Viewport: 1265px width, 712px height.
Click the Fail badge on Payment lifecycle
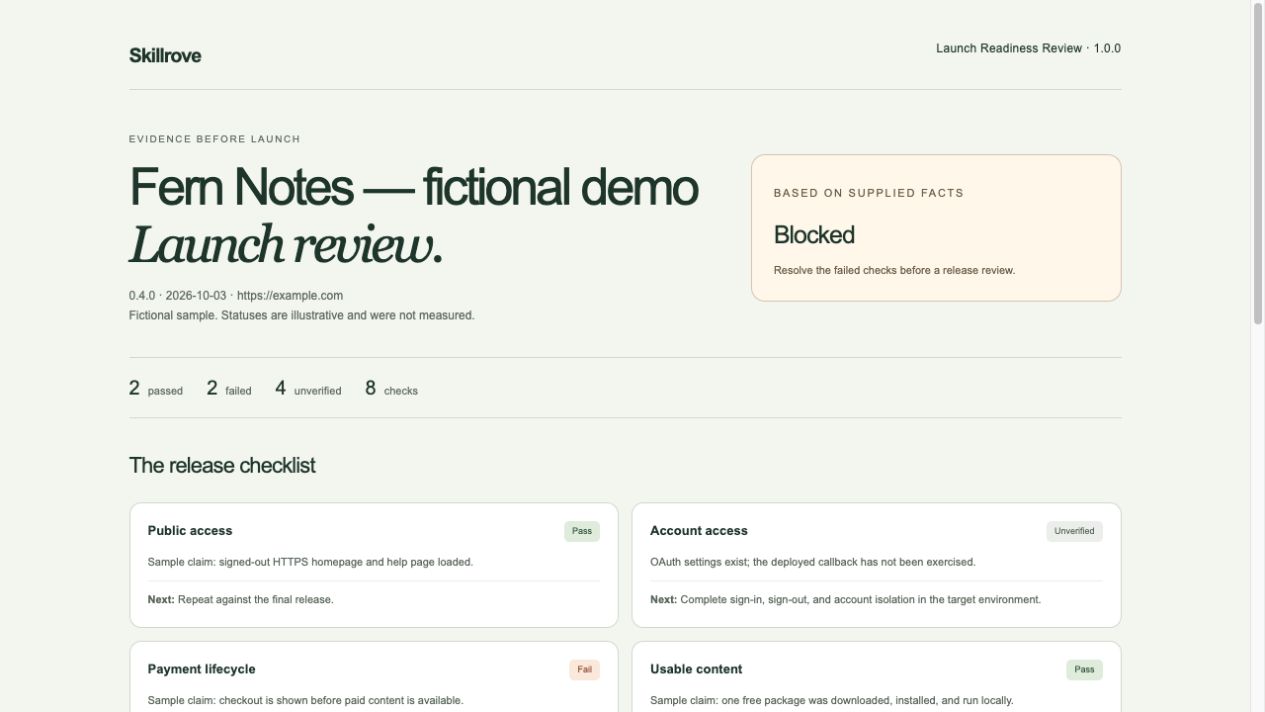click(x=584, y=670)
